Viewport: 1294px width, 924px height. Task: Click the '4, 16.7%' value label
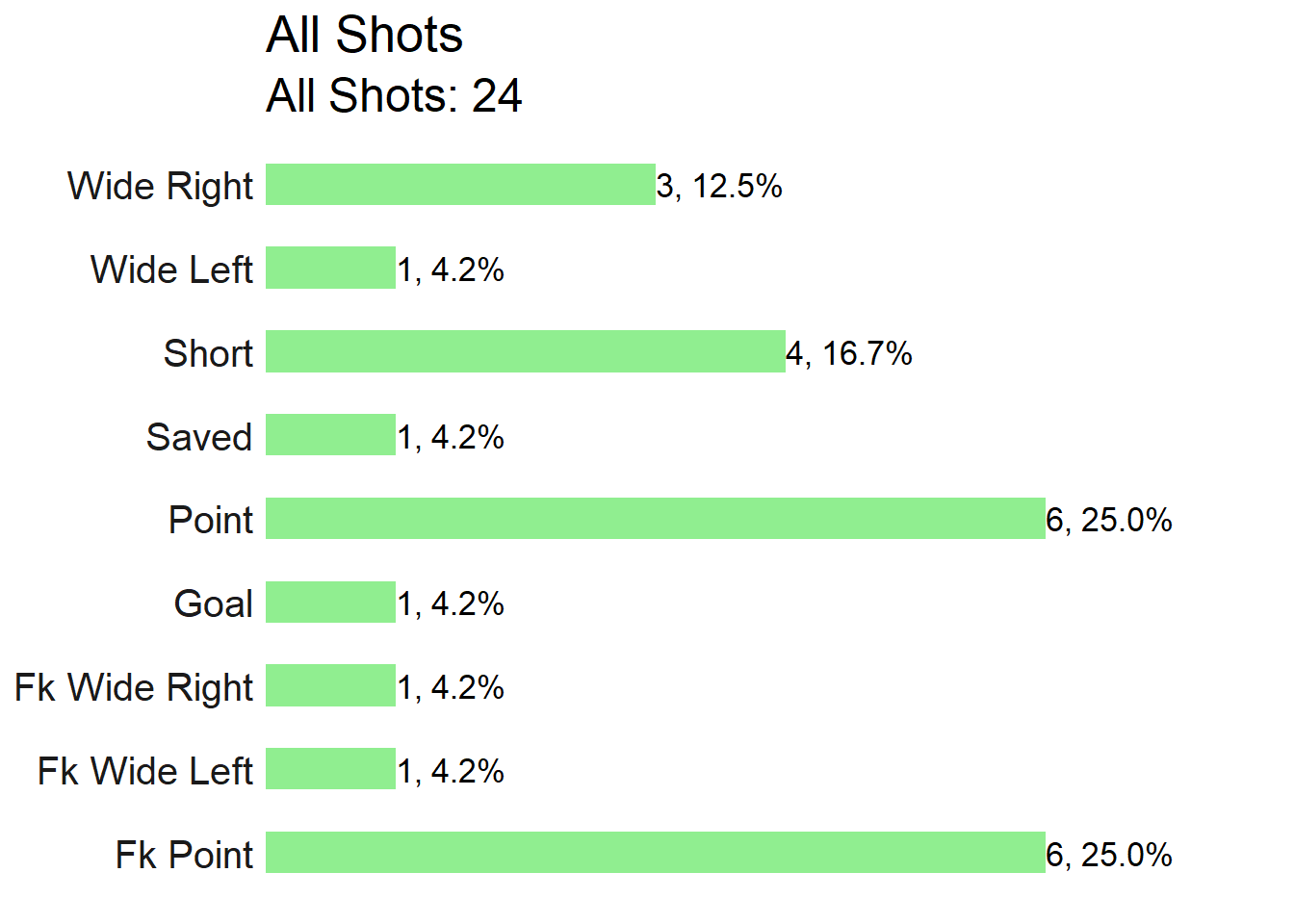[x=849, y=353]
